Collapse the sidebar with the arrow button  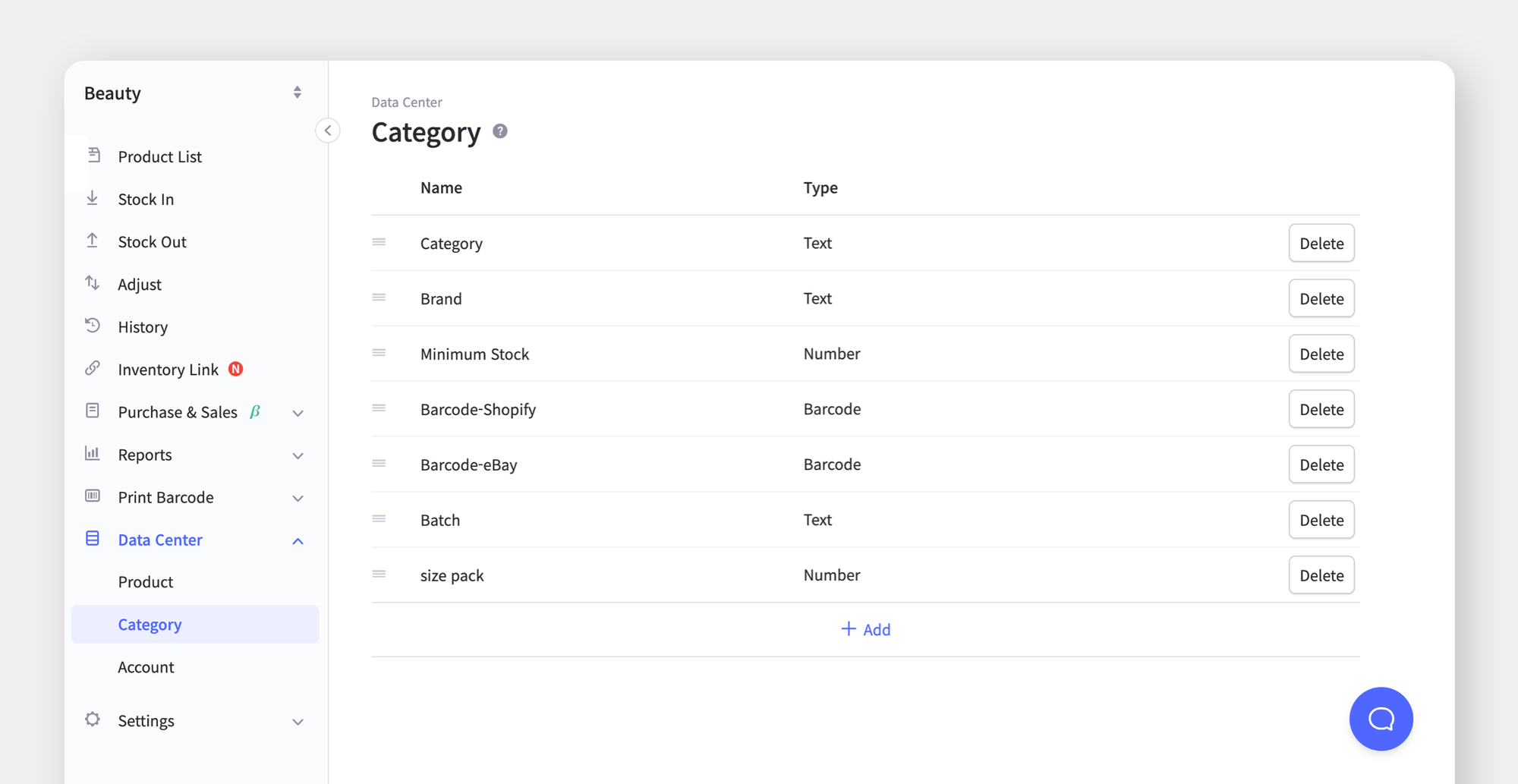(x=327, y=130)
